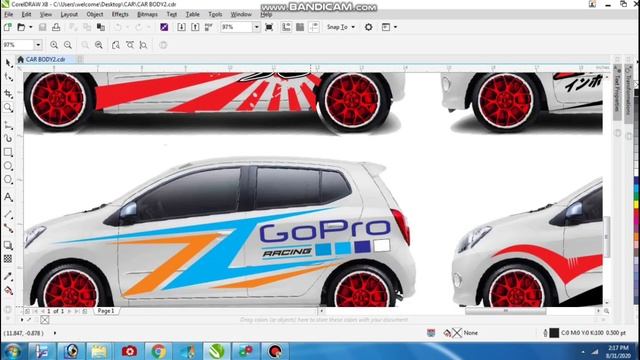This screenshot has height=360, width=640.
Task: Click the no-color swatch in document palette
Action: coord(44,320)
